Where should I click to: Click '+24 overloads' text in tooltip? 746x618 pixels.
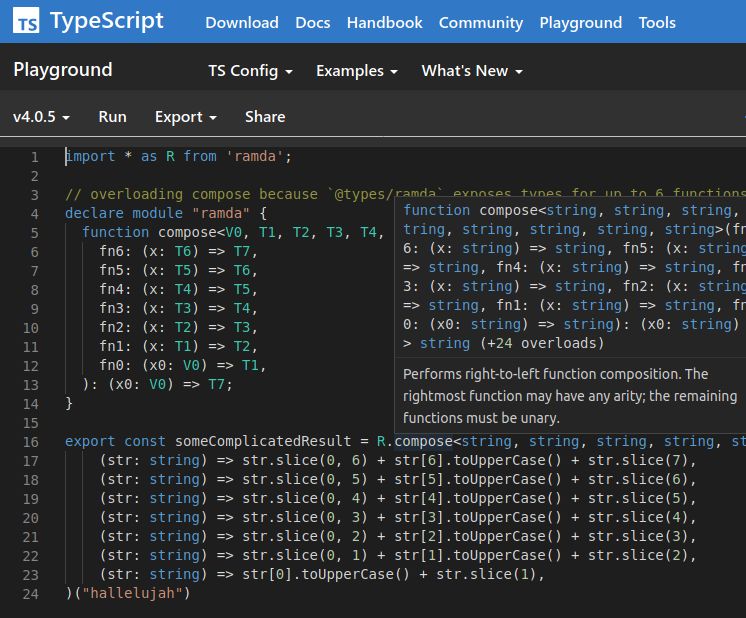542,343
